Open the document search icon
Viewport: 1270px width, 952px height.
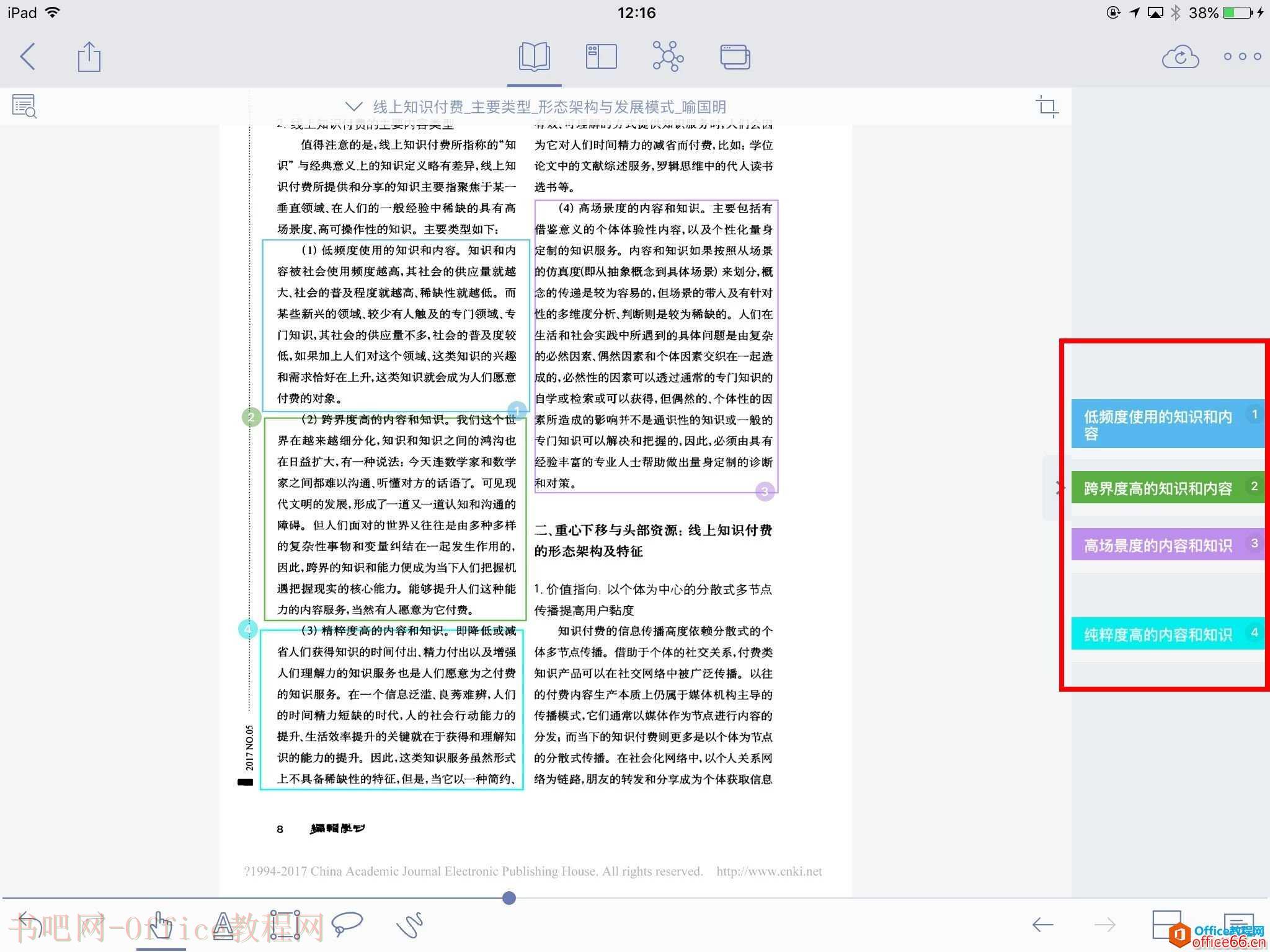24,106
